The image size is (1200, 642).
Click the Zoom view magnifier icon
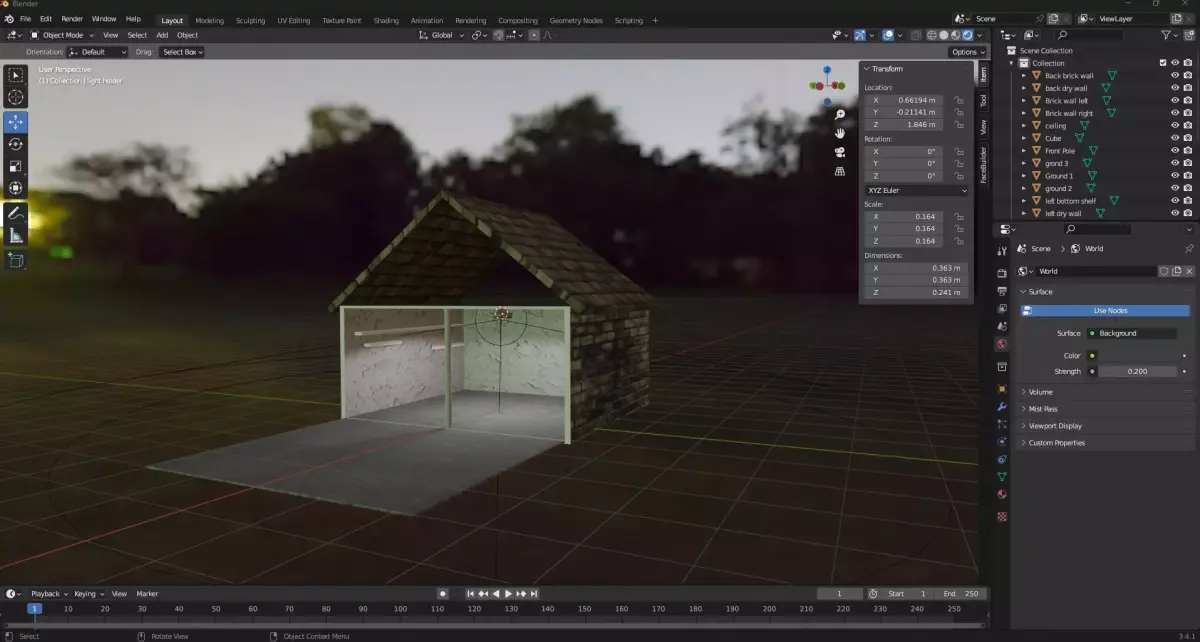point(840,115)
